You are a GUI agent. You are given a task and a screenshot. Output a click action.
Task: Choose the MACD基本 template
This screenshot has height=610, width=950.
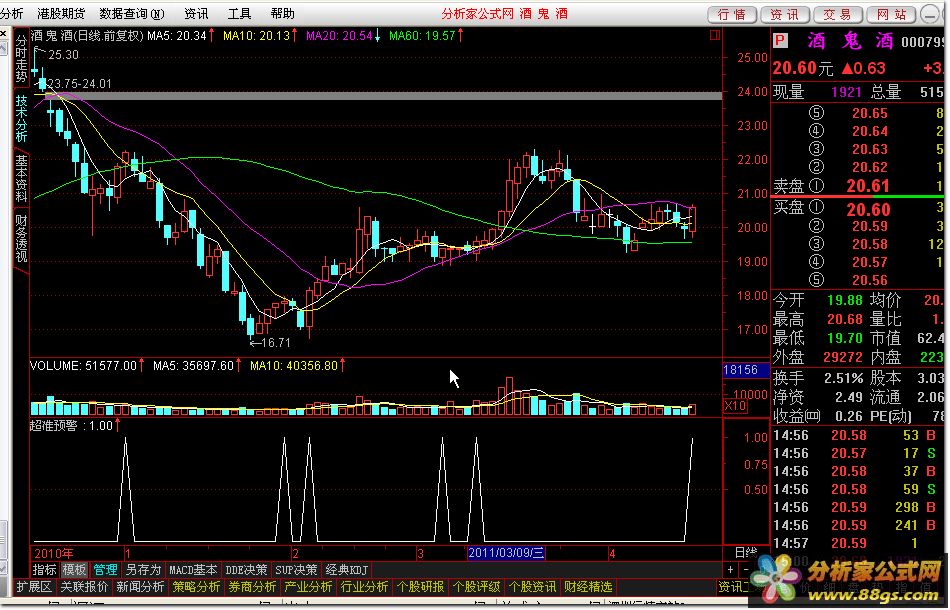(193, 570)
